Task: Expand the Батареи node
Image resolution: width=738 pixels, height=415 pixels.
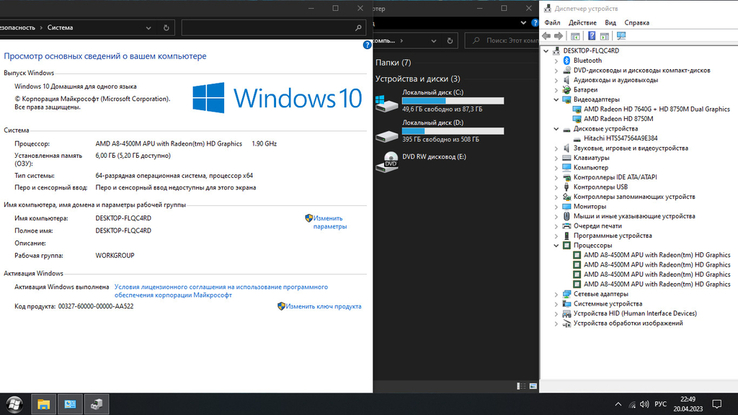Action: coord(556,89)
